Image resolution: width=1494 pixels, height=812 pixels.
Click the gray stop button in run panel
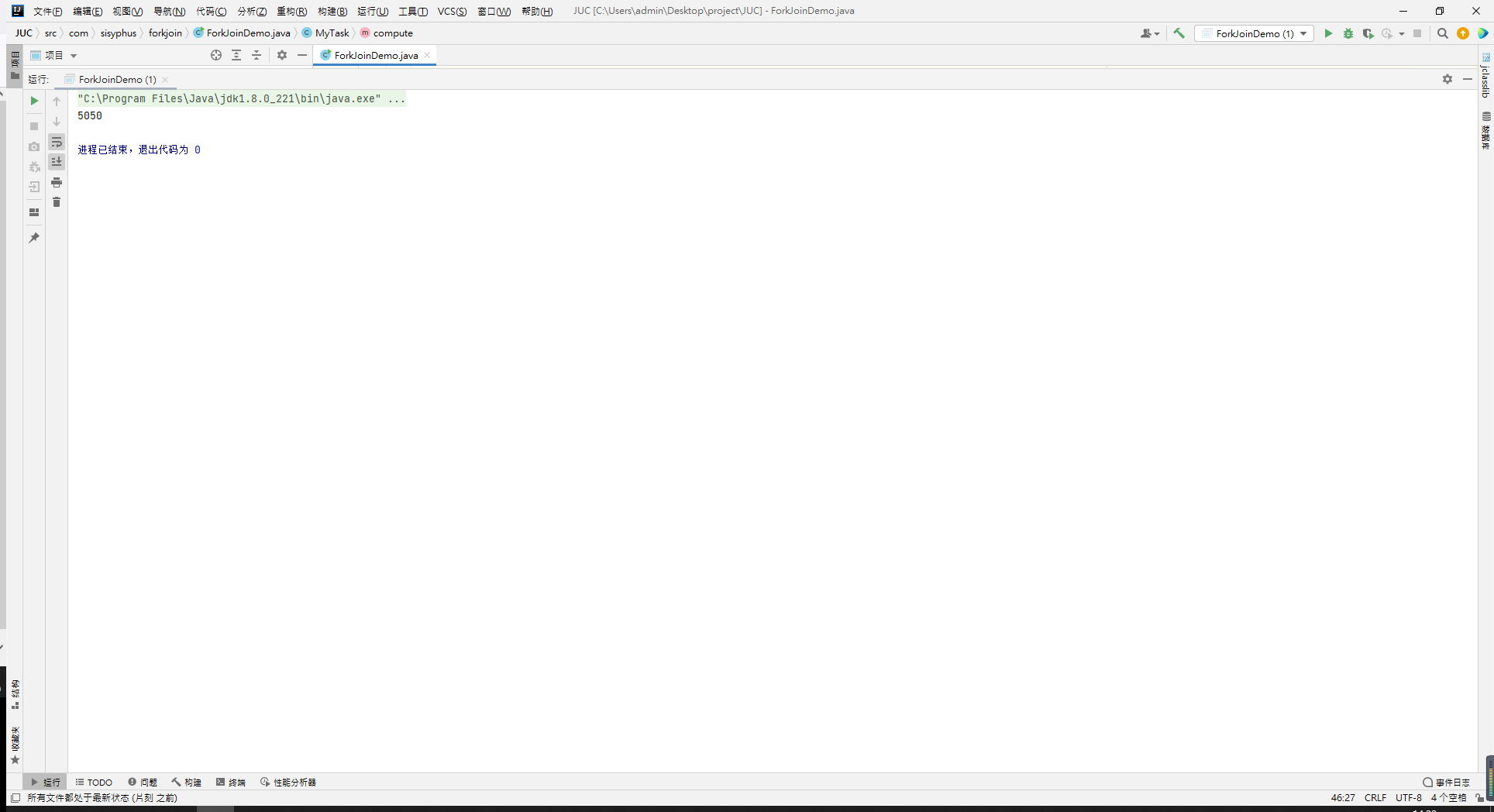(x=34, y=126)
